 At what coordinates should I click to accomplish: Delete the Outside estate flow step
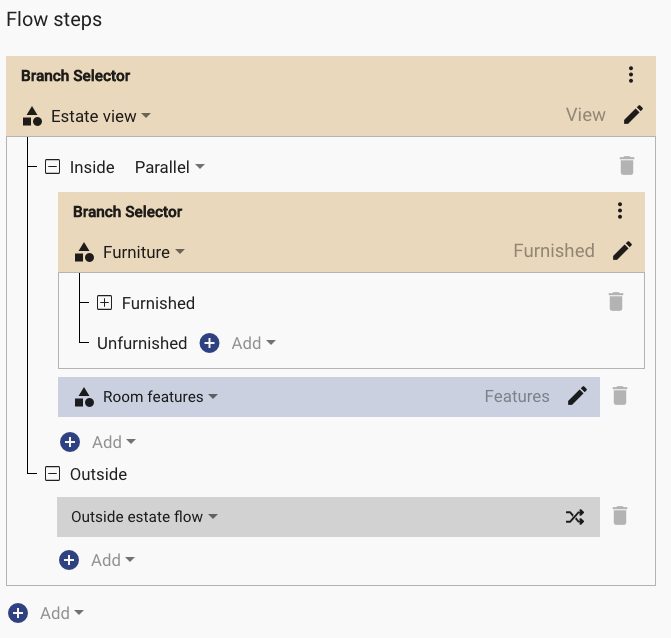tap(620, 516)
